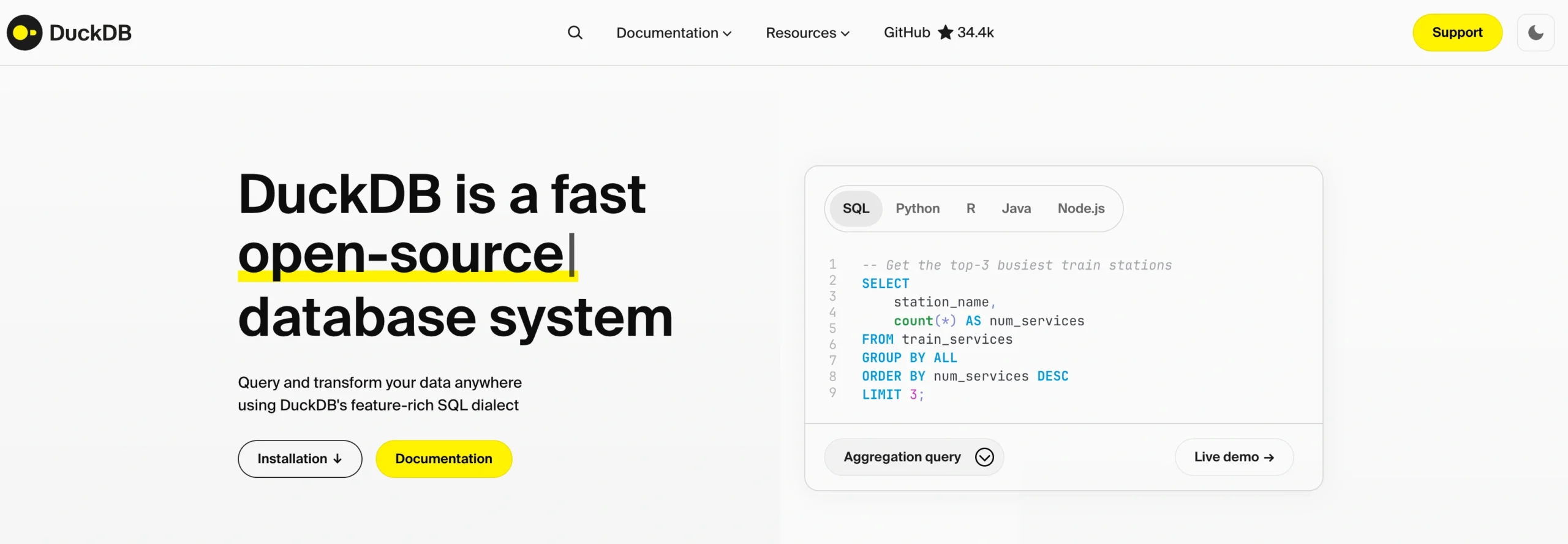Expand the Documentation menu in the navbar

673,32
